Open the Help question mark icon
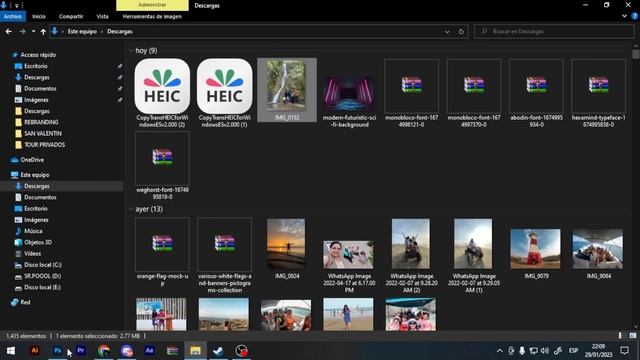Screen dimensions: 640x360 [634, 16]
